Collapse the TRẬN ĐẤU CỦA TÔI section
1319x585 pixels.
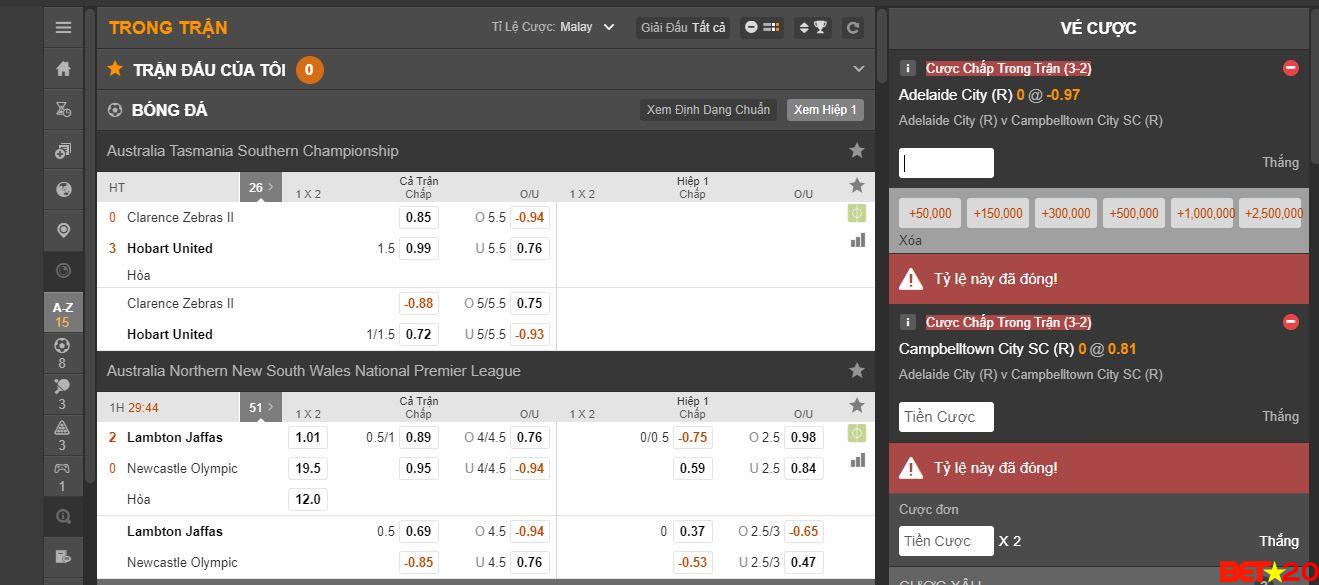(x=858, y=68)
